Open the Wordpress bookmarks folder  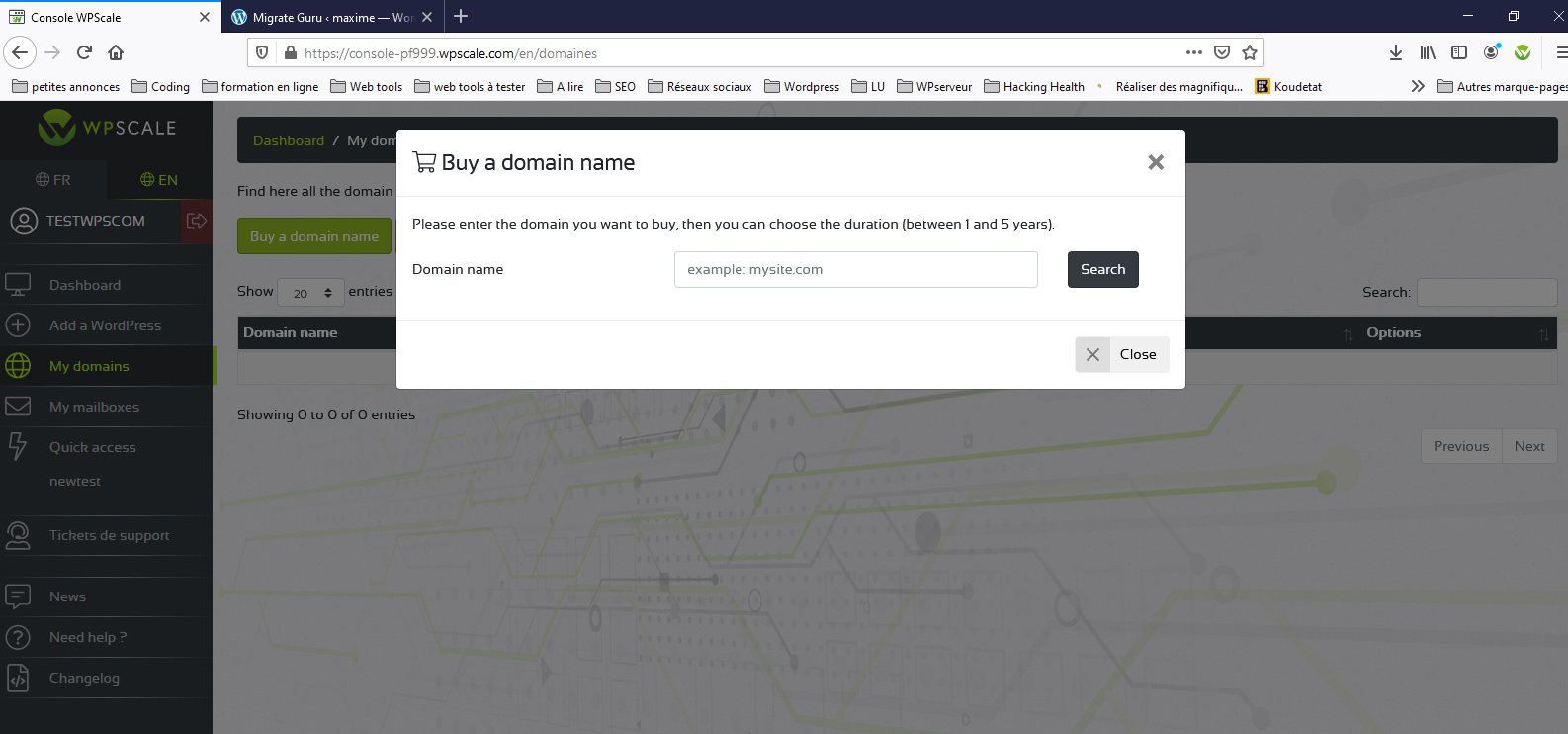[x=802, y=87]
